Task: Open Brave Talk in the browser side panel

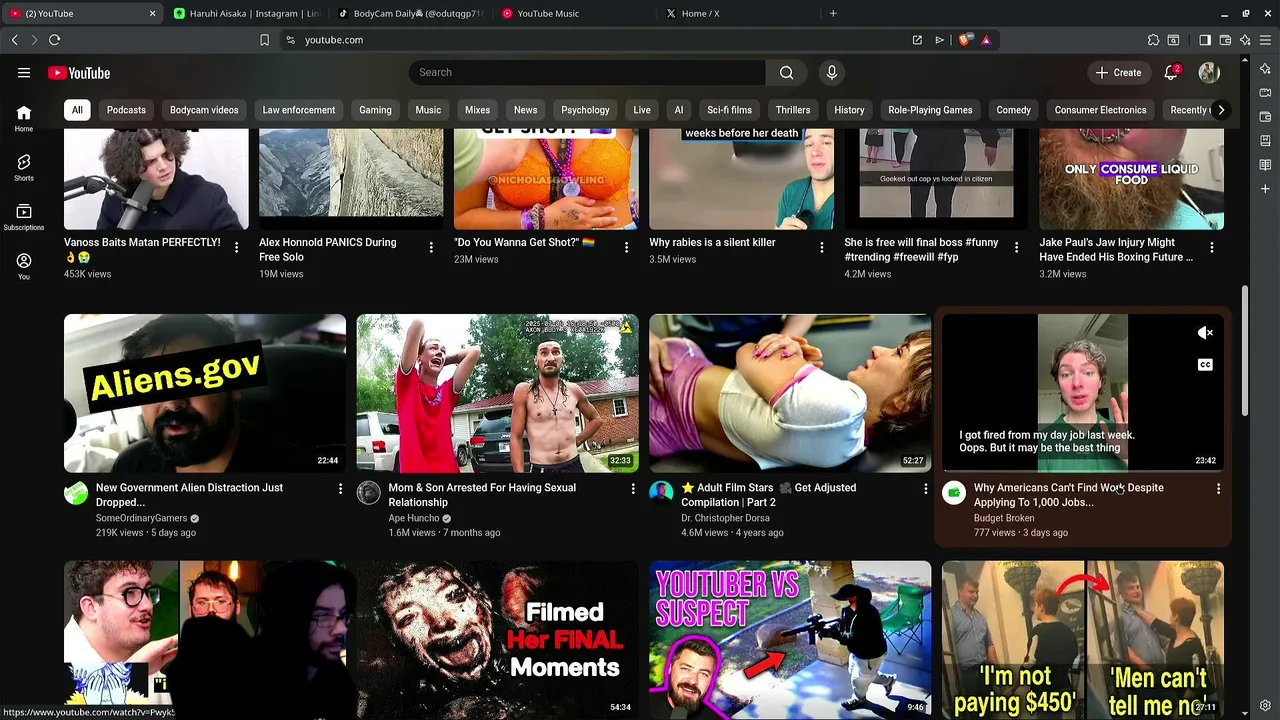Action: (x=1265, y=93)
